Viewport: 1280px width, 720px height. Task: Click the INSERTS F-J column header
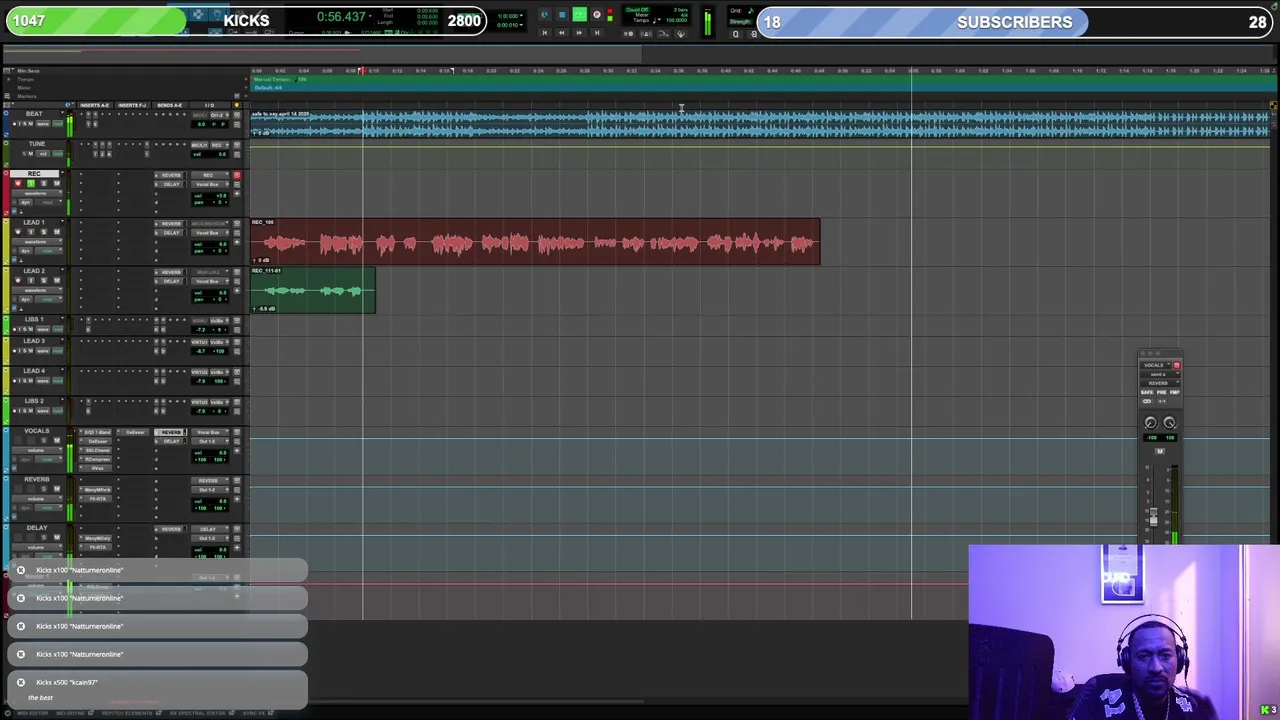coord(132,105)
